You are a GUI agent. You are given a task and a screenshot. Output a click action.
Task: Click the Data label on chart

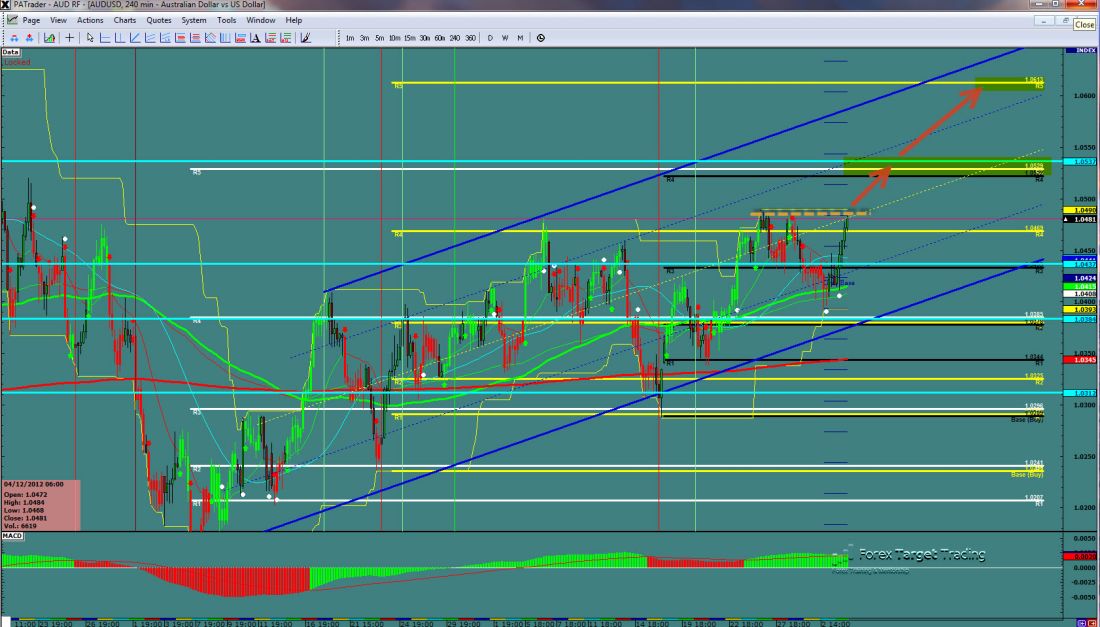point(11,51)
